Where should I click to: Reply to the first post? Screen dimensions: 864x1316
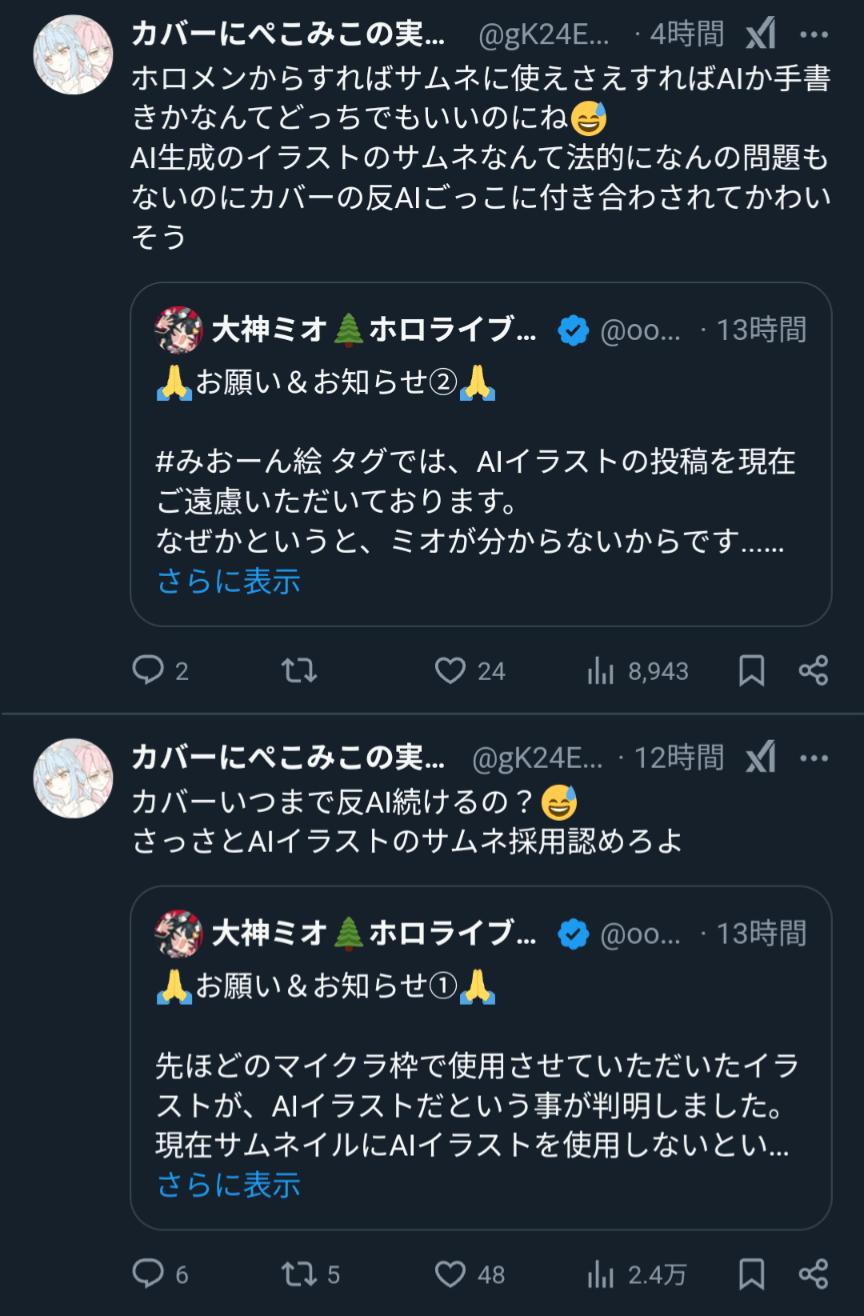click(148, 670)
